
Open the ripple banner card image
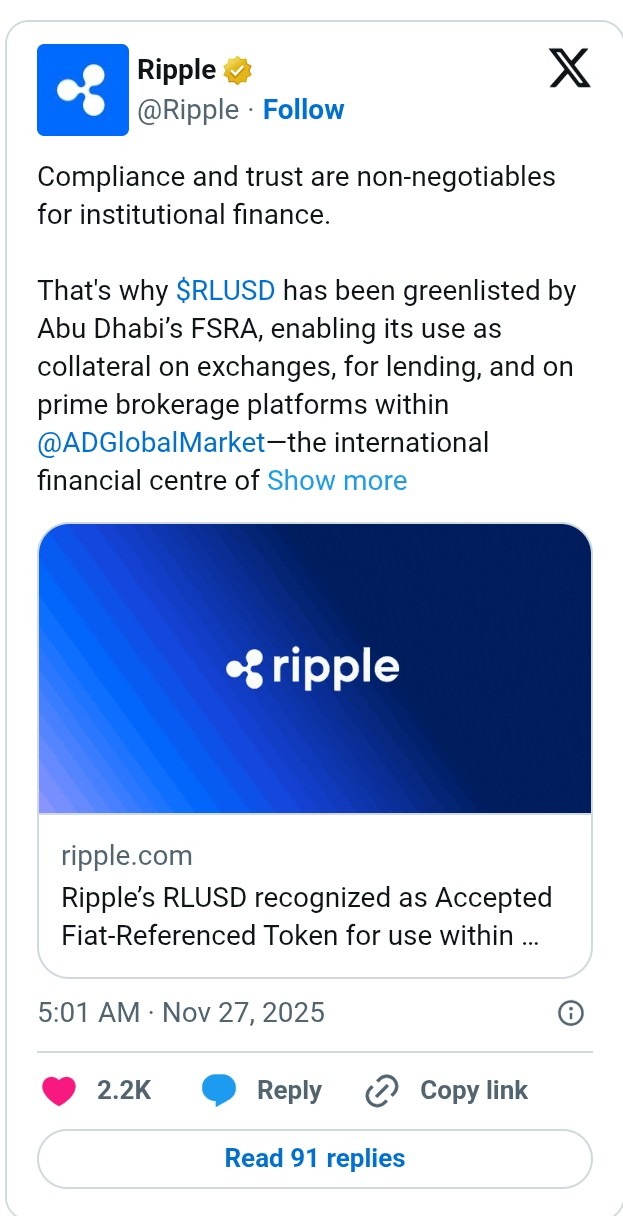315,668
